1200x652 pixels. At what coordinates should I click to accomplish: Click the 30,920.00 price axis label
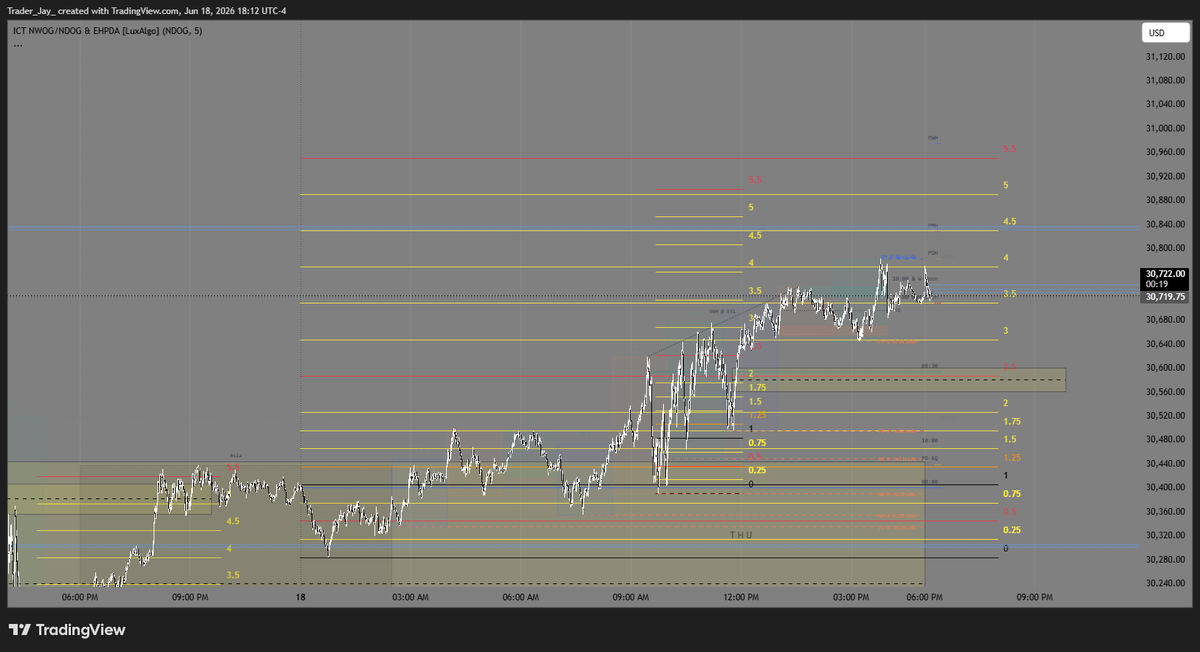click(x=1166, y=176)
